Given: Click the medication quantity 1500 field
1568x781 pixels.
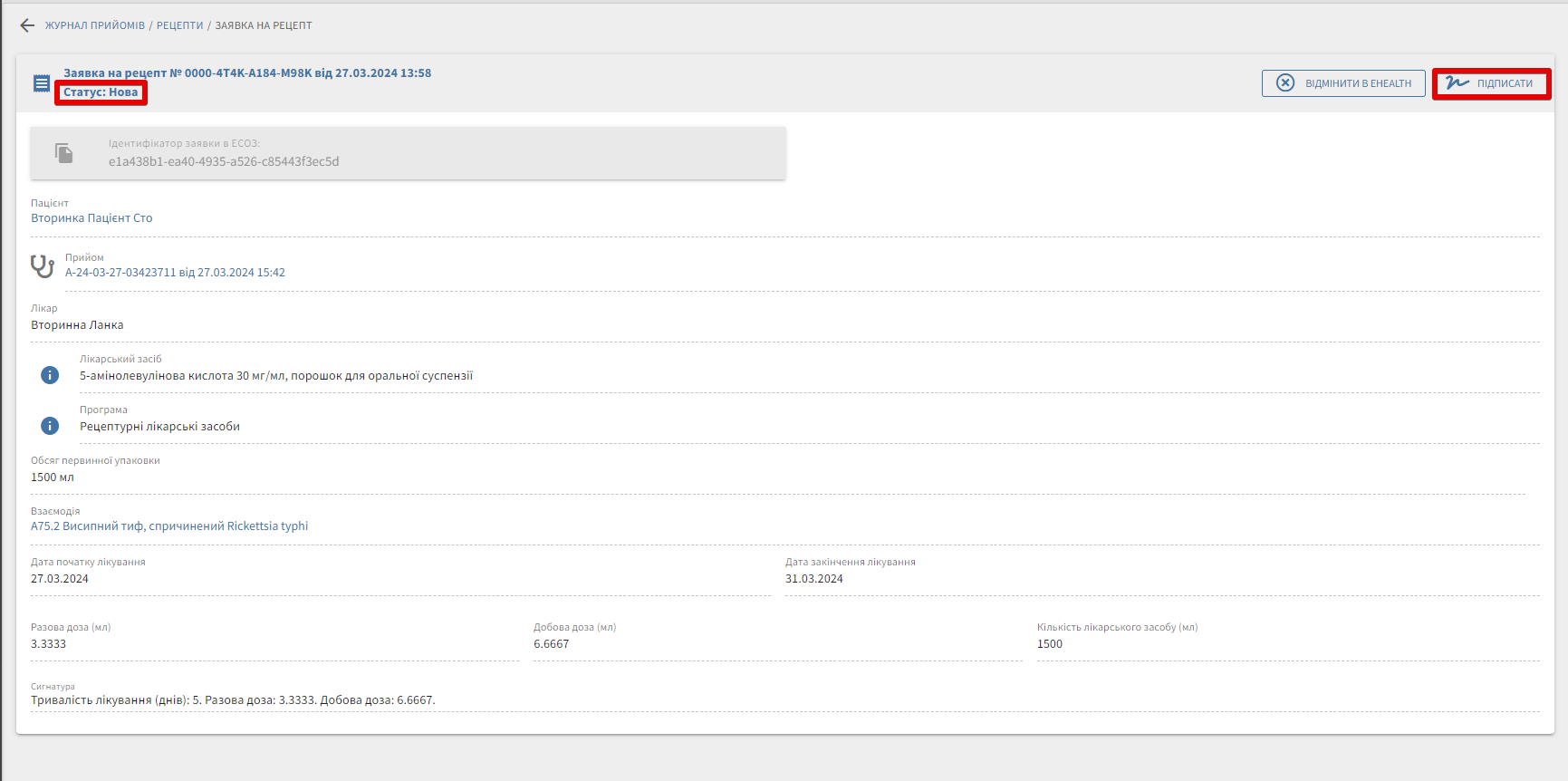Looking at the screenshot, I should (1050, 644).
